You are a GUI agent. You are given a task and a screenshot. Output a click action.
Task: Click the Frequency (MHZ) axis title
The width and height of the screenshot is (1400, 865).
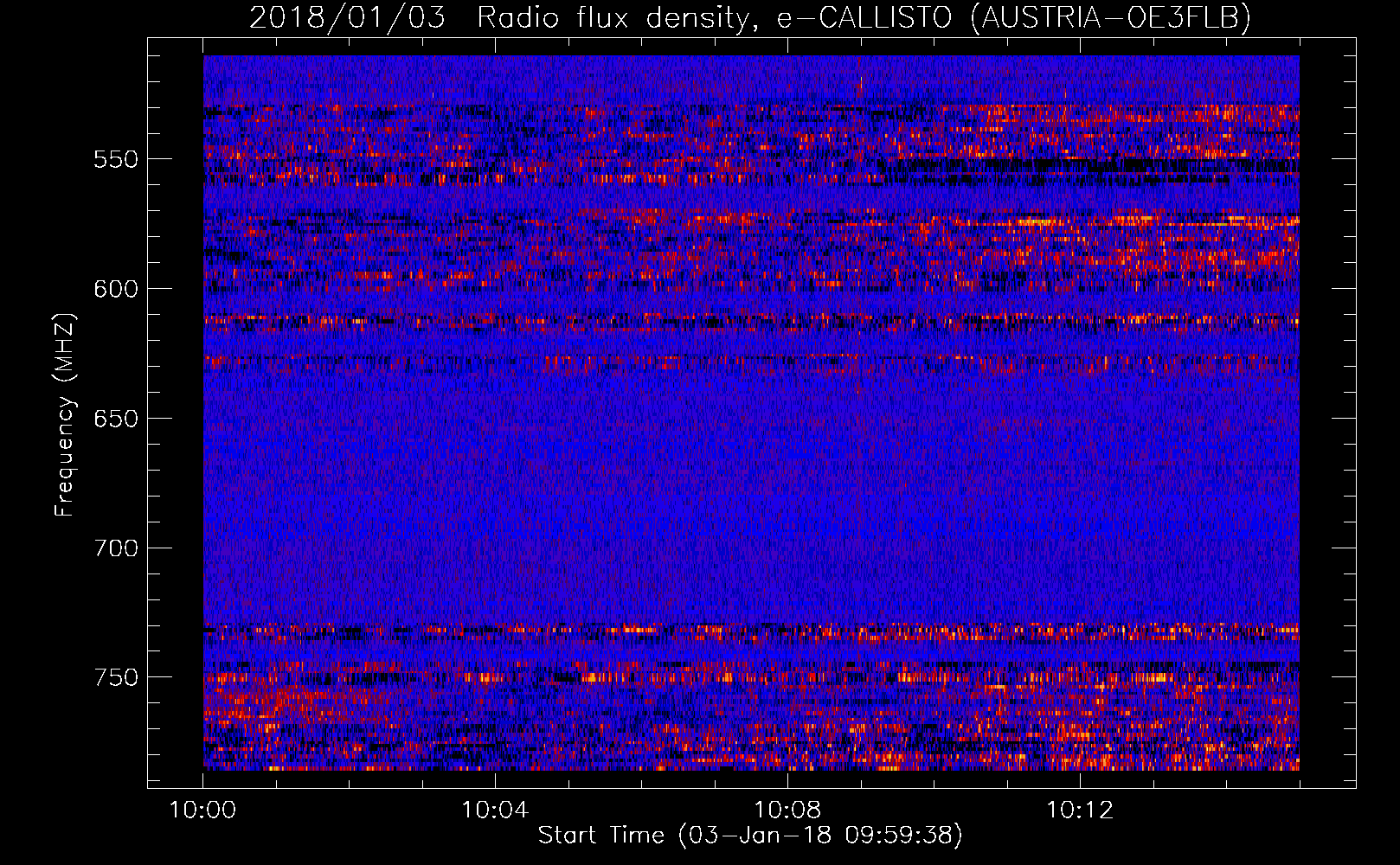66,415
